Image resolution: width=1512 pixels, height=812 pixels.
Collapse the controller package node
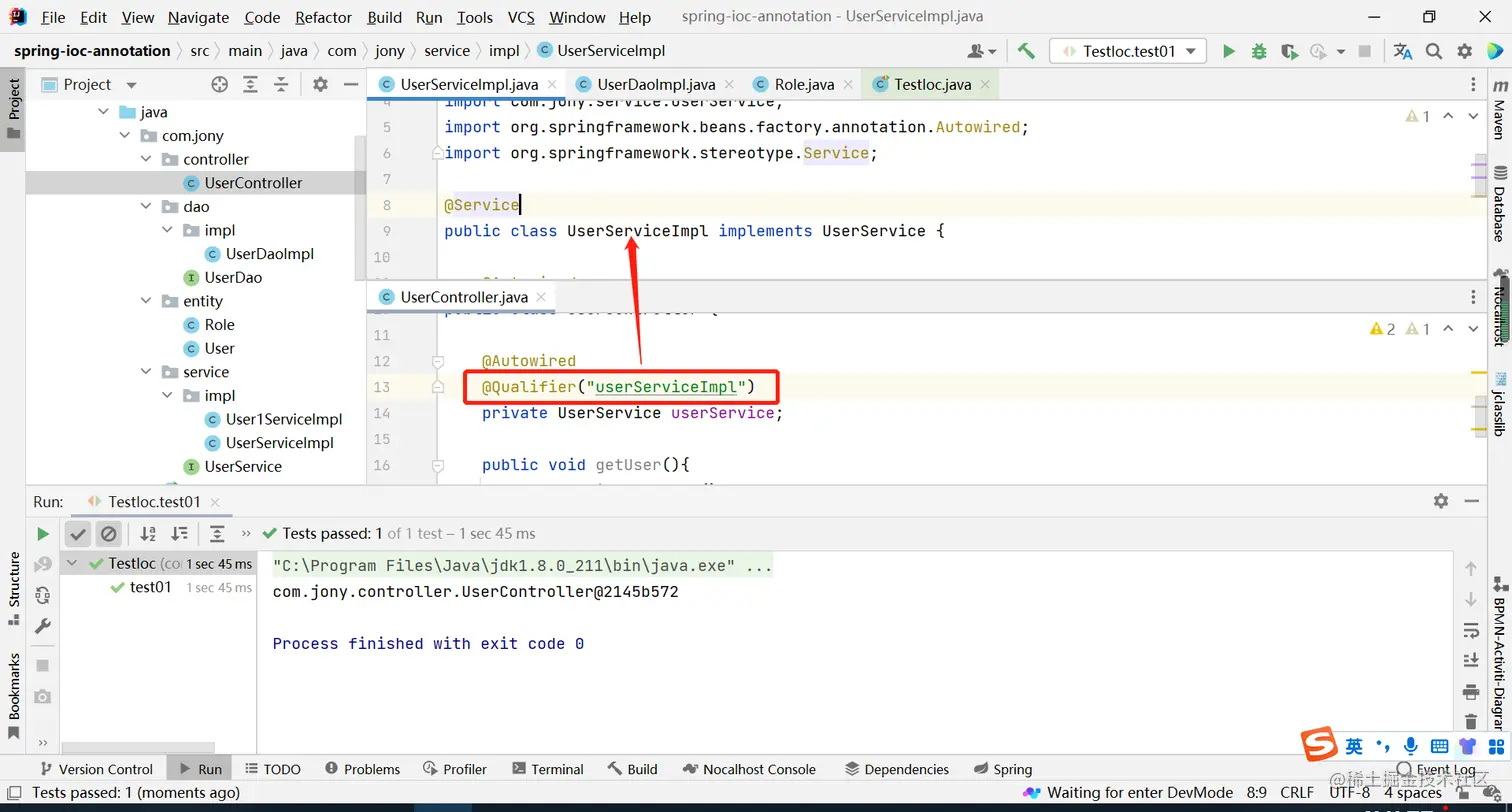[x=146, y=159]
